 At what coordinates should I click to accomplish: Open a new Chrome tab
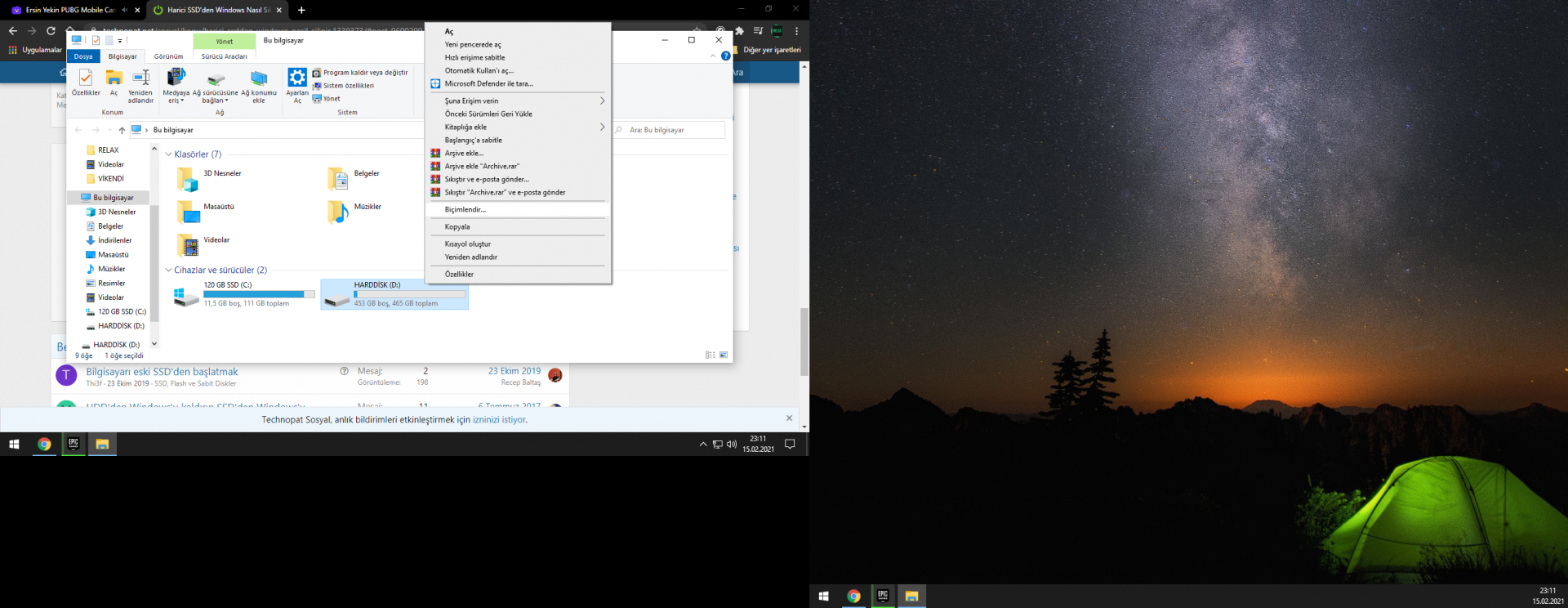pos(301,11)
